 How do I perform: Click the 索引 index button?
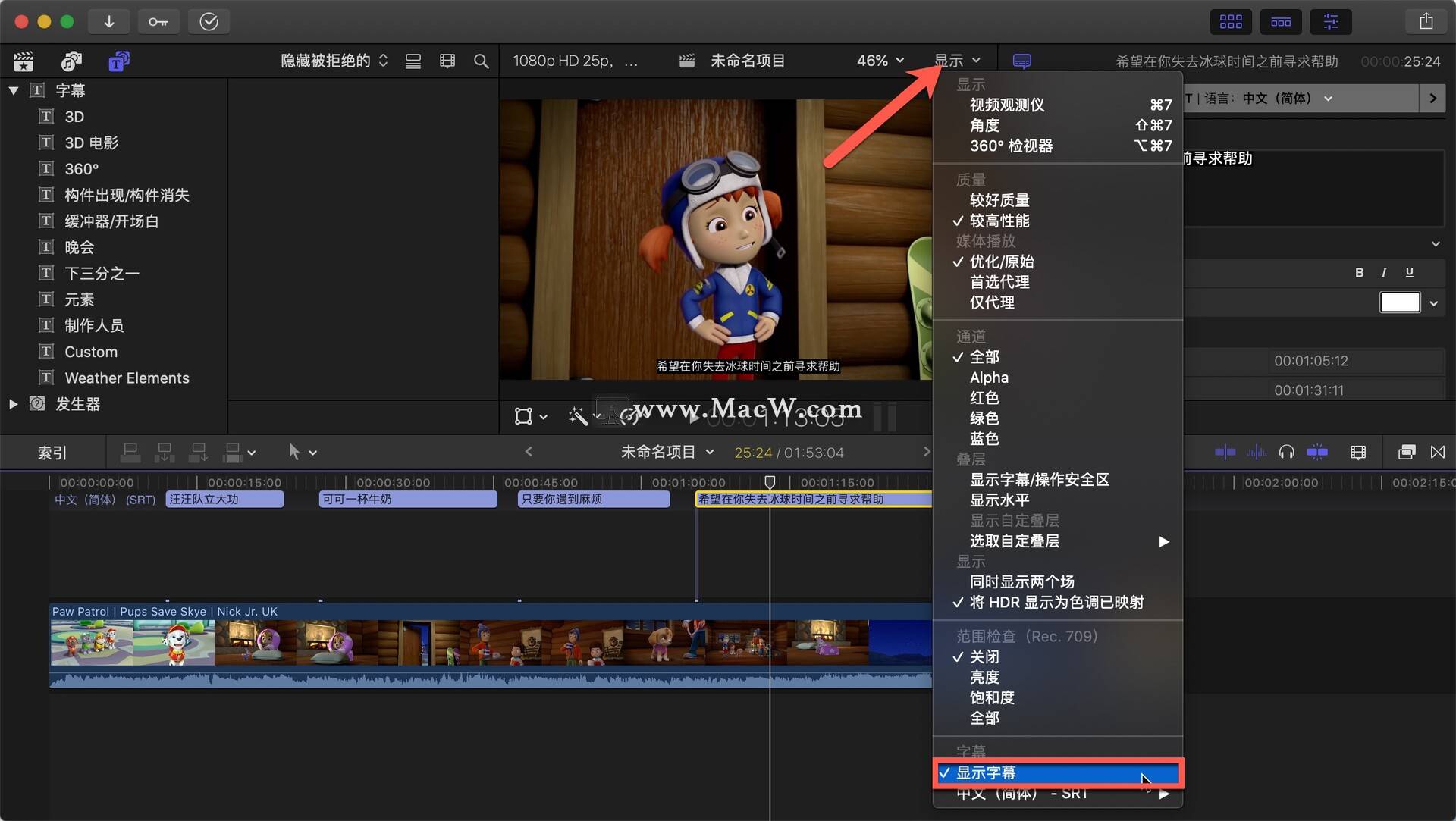pos(52,453)
